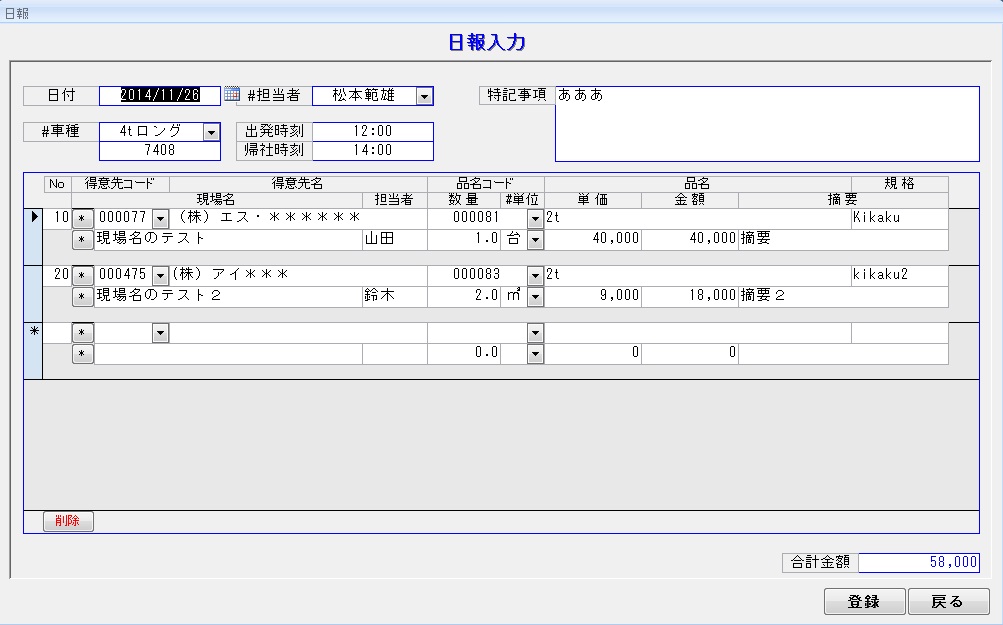
Task: Click the asterisk button beside customer code 000475
Action: (x=82, y=276)
